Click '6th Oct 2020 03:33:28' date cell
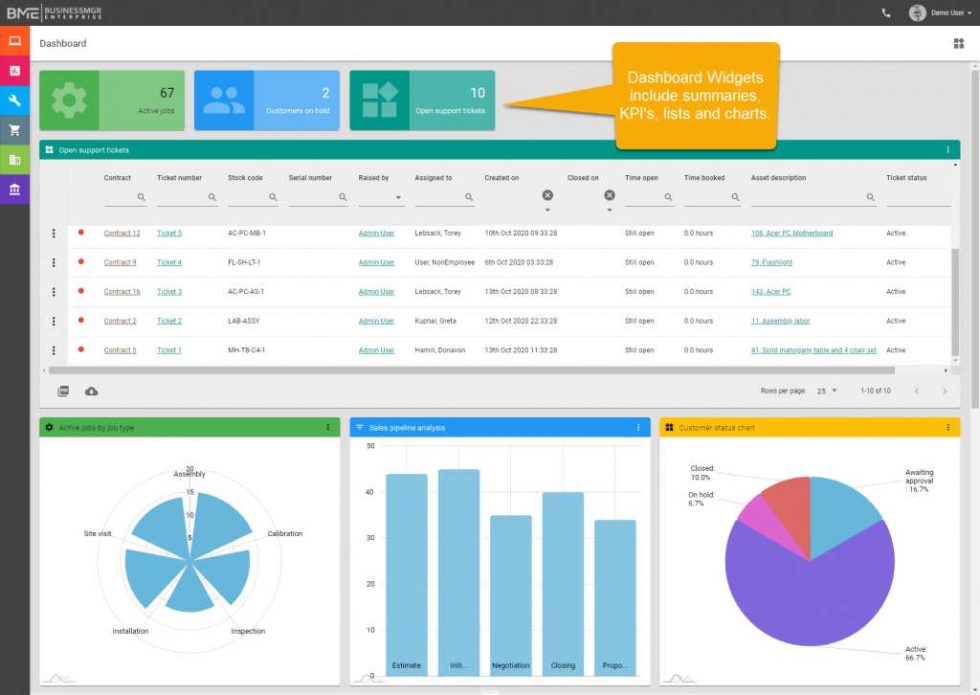 pyautogui.click(x=519, y=262)
